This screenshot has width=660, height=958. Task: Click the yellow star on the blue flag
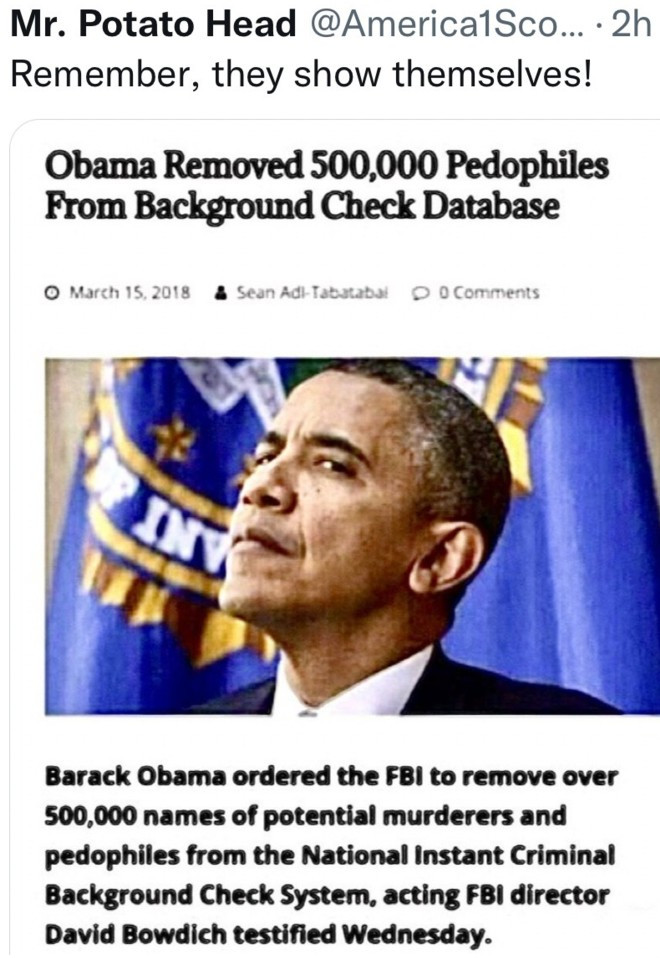pyautogui.click(x=174, y=439)
